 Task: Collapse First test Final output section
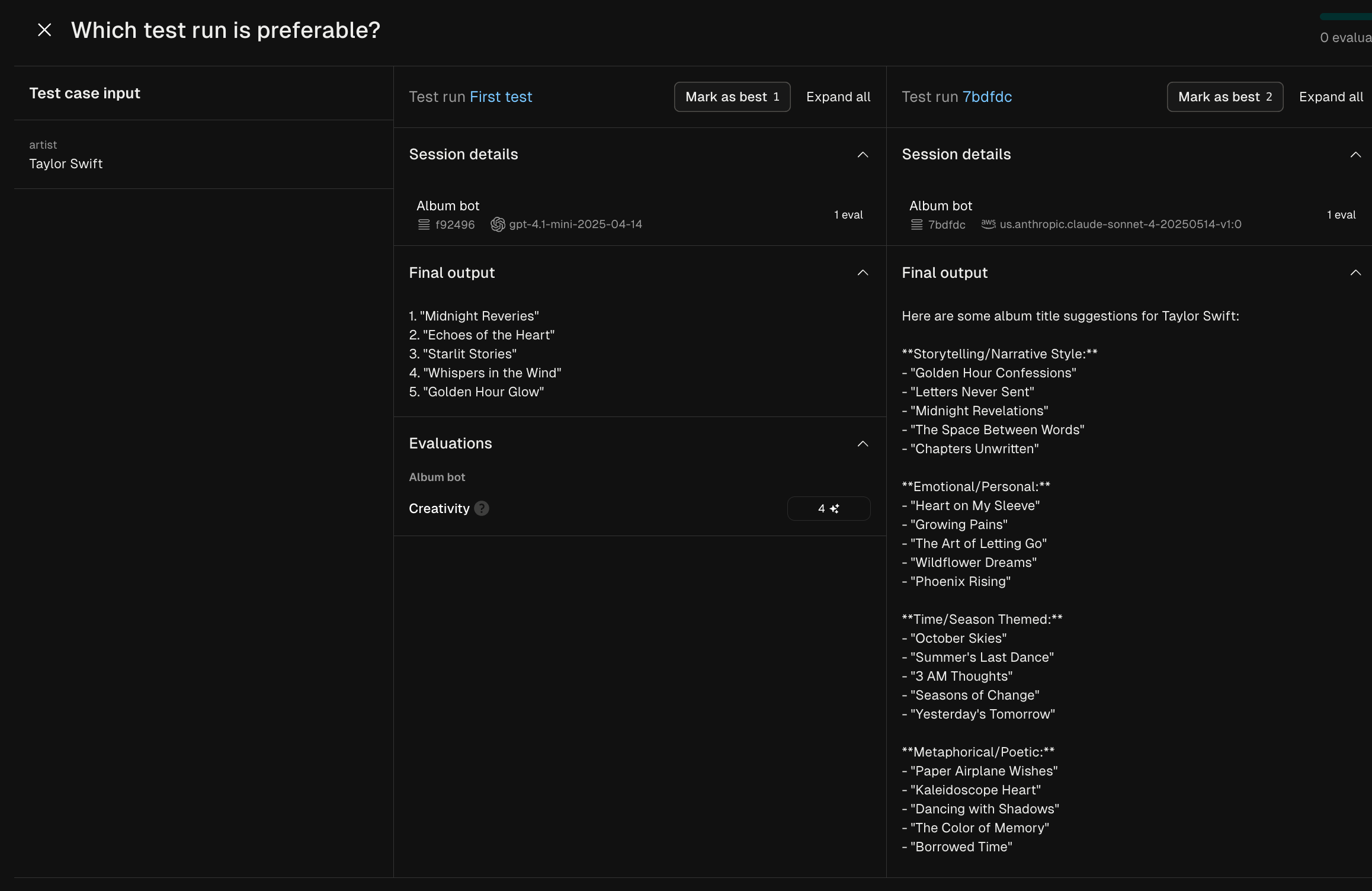(863, 273)
